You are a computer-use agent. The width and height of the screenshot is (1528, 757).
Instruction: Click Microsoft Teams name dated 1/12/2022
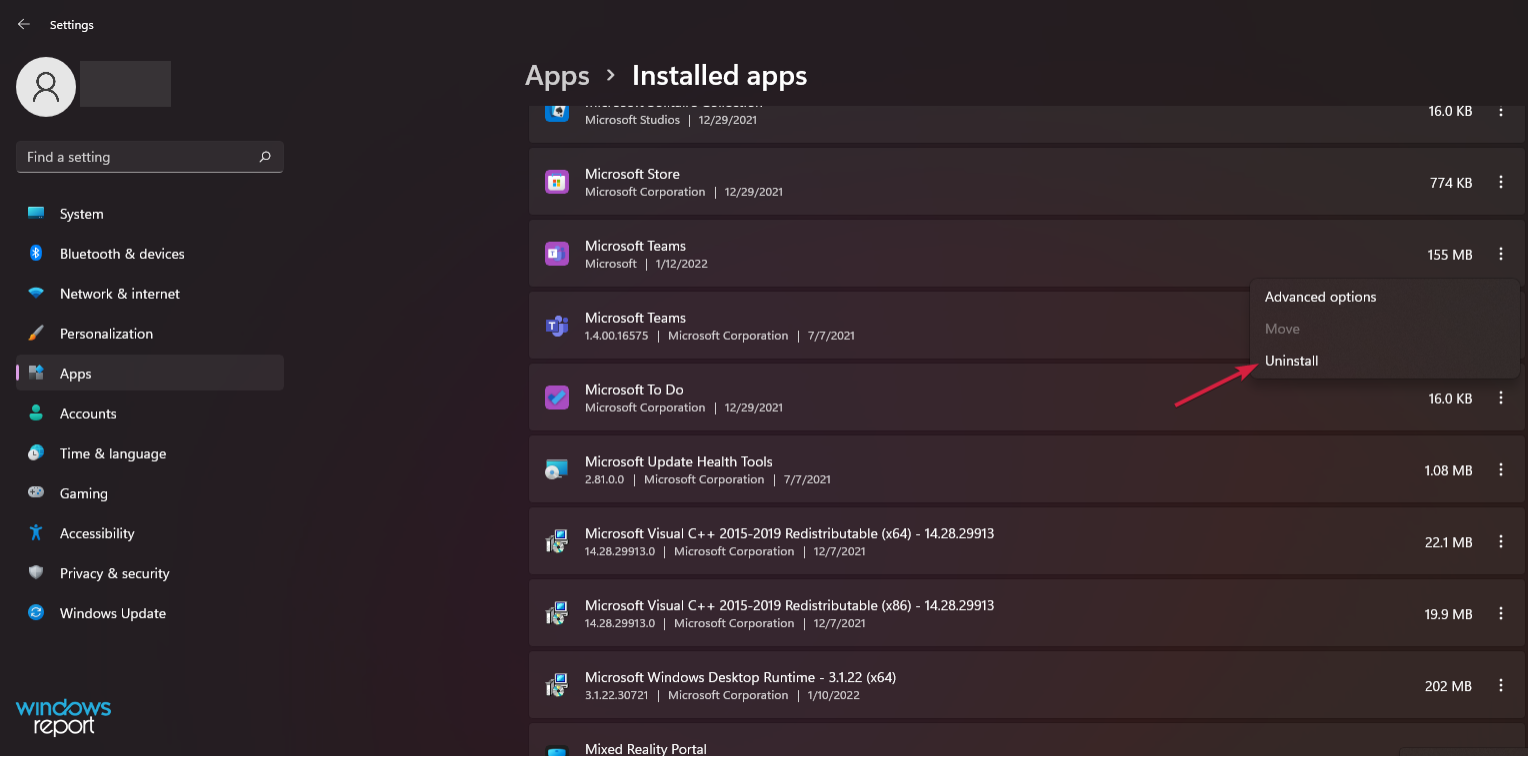tap(635, 246)
